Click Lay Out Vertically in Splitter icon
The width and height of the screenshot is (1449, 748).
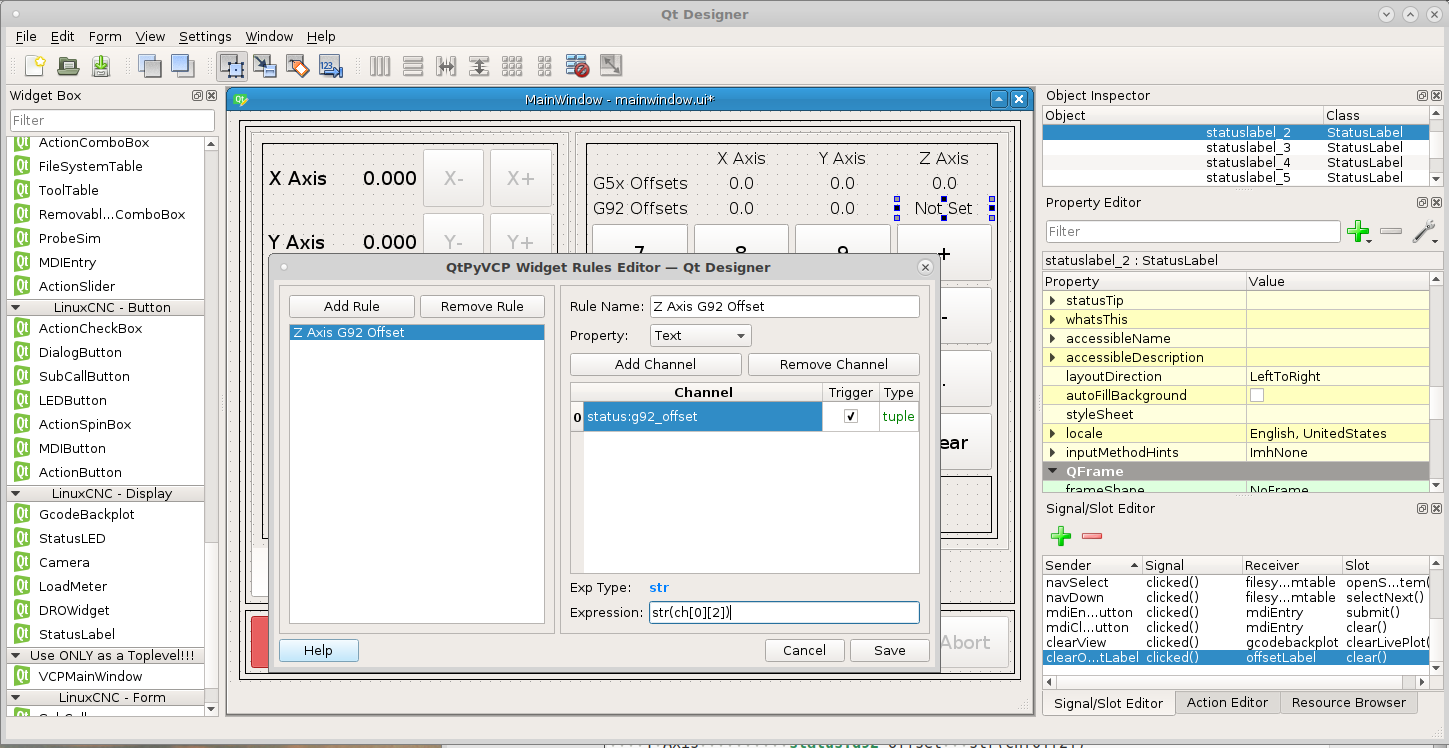[479, 66]
